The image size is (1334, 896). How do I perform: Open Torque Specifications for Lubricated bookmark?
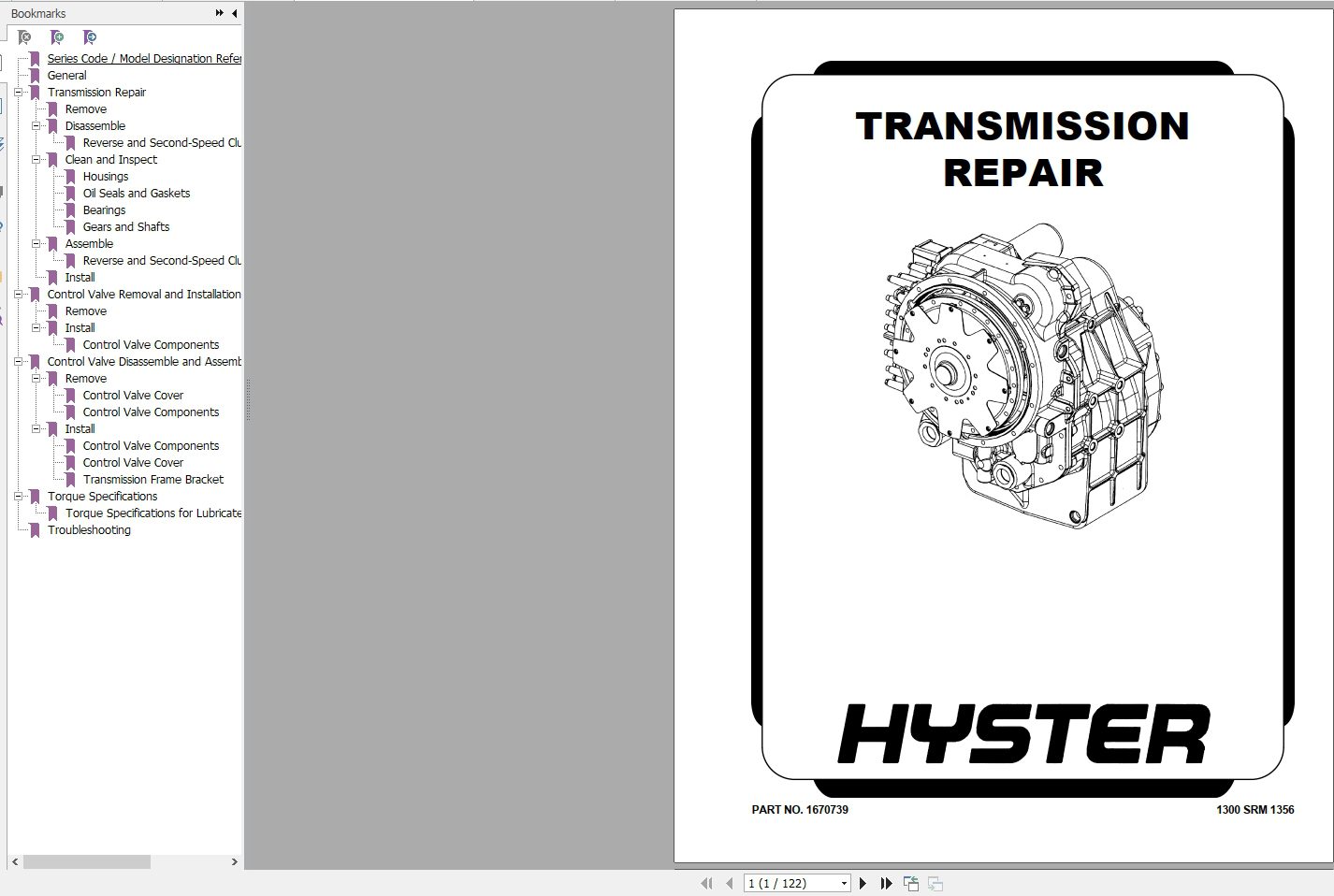[x=153, y=513]
